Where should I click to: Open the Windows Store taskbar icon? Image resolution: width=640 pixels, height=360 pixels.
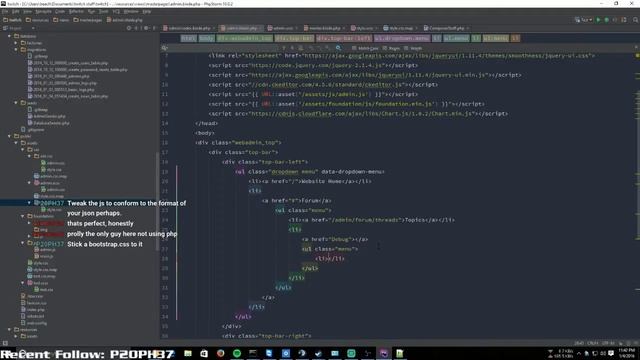(x=204, y=353)
